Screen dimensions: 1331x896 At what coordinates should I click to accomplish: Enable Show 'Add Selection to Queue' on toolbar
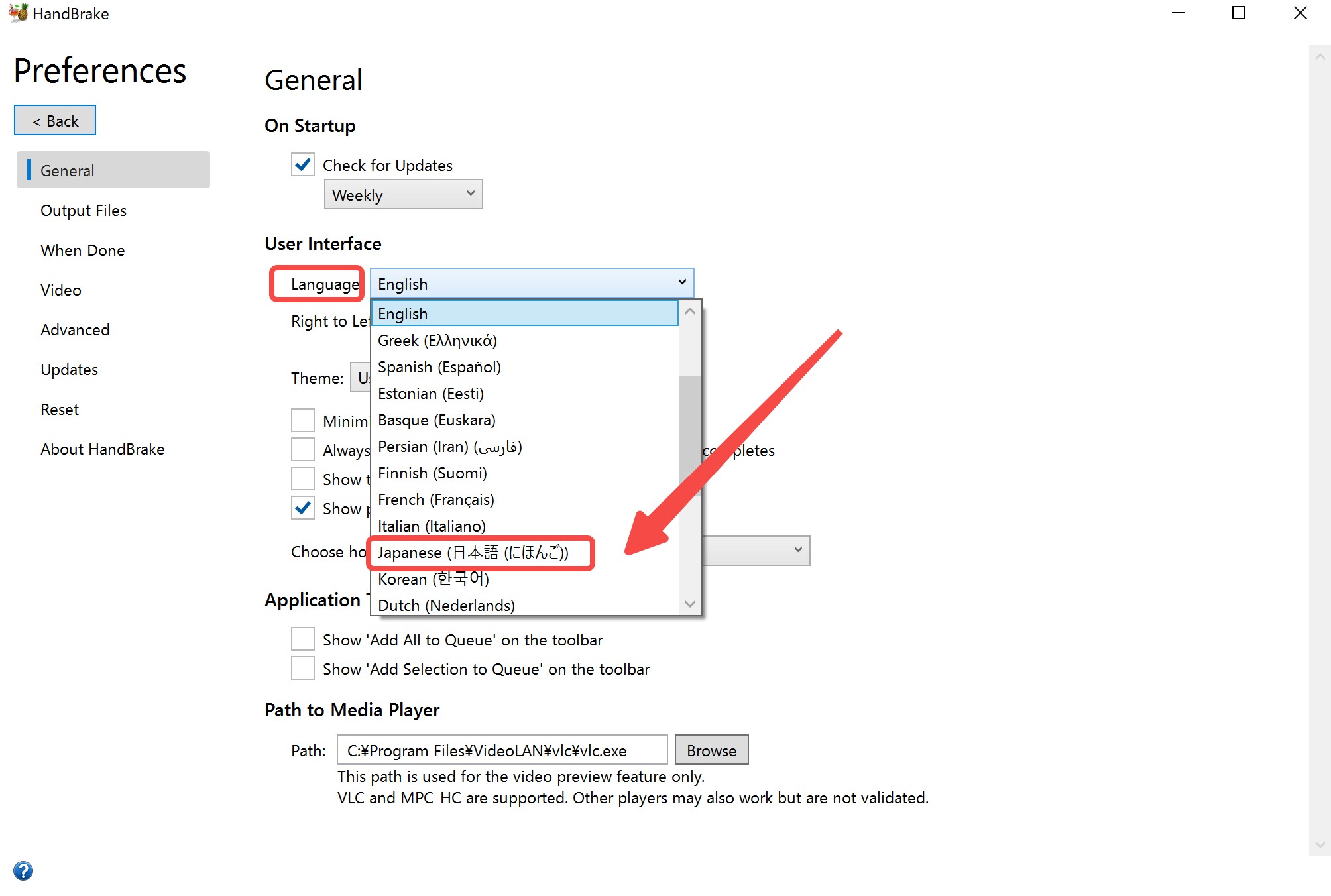[303, 668]
